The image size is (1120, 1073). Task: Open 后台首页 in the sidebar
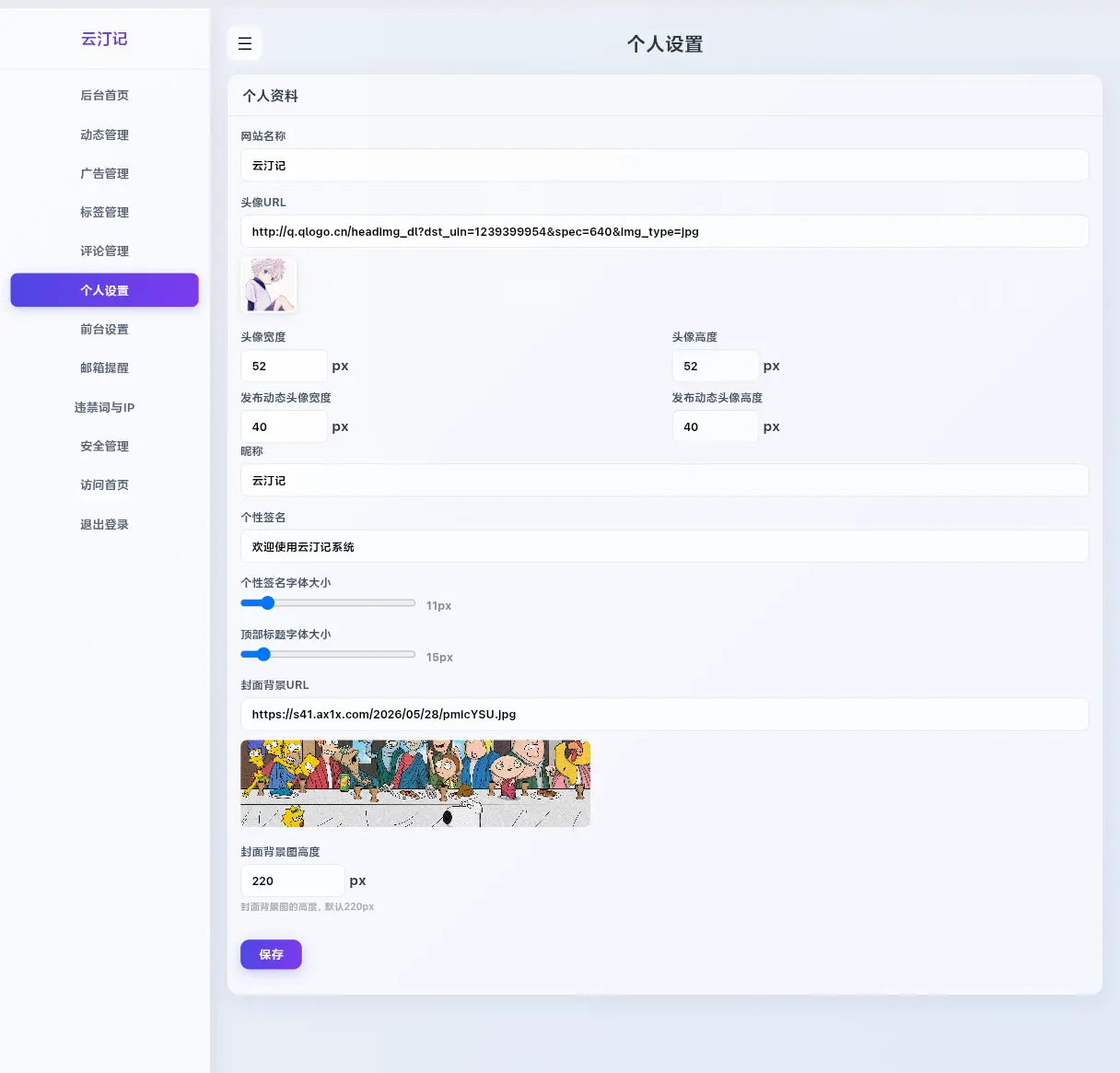pyautogui.click(x=104, y=96)
